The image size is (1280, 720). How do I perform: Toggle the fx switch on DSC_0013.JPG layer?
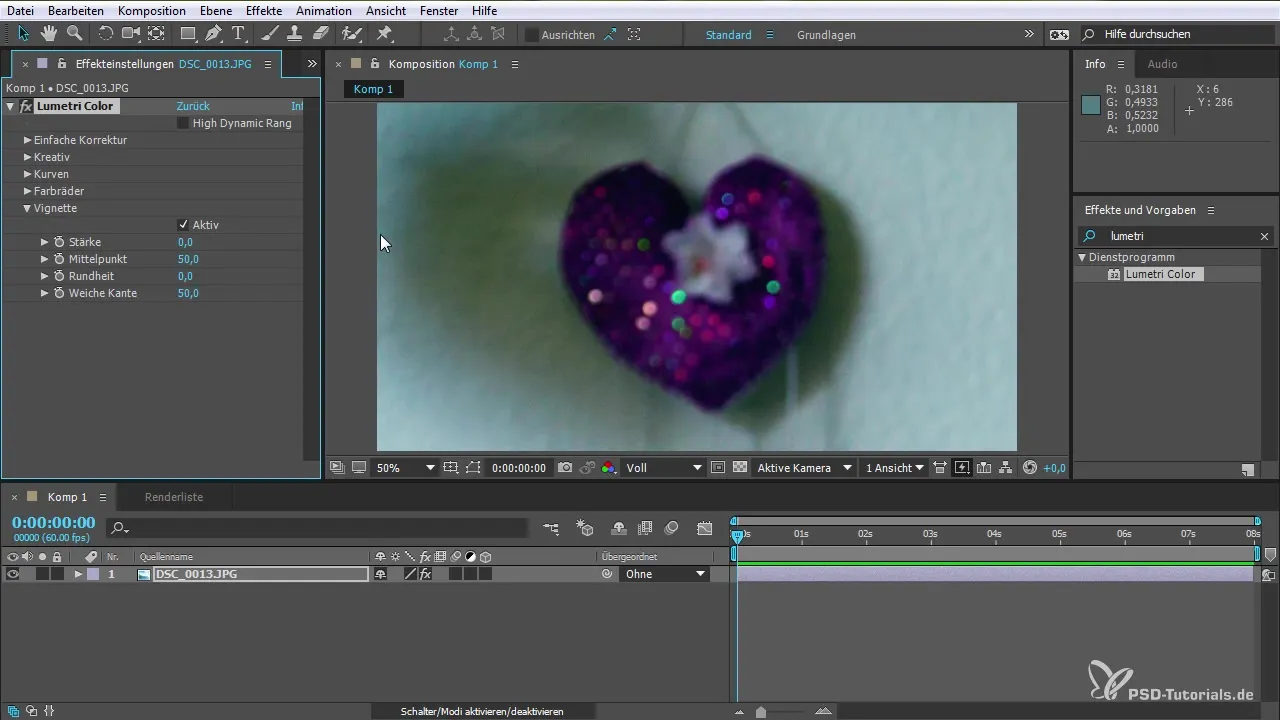point(425,574)
